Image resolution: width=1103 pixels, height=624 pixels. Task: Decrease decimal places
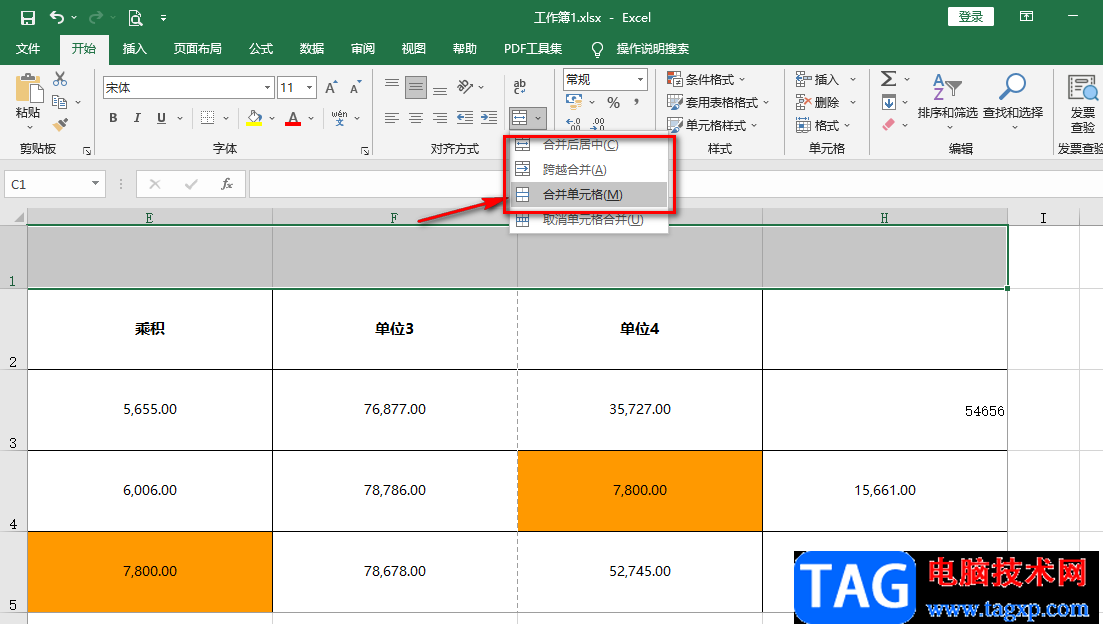click(598, 125)
